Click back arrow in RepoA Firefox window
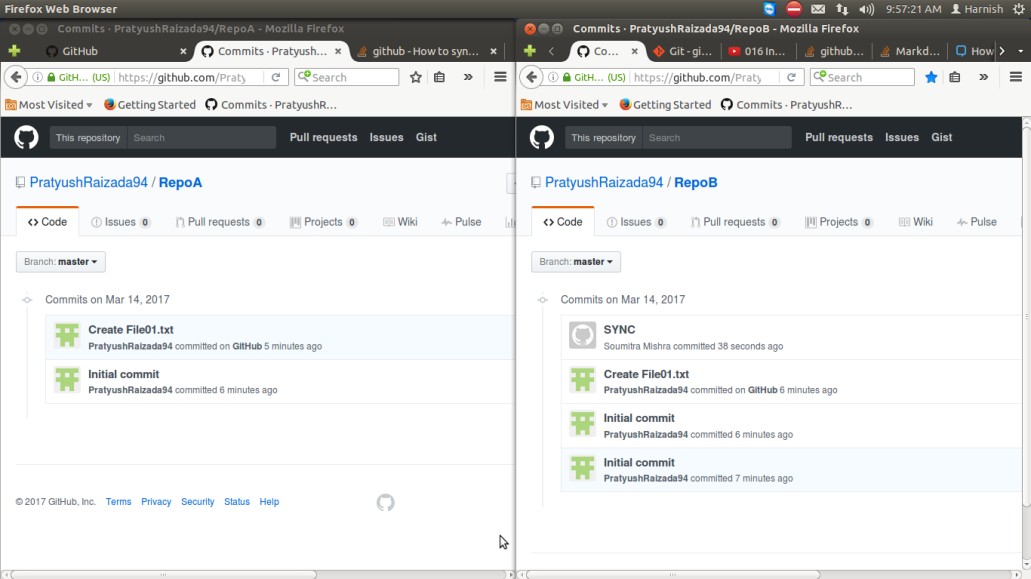This screenshot has width=1031, height=579. [16, 77]
